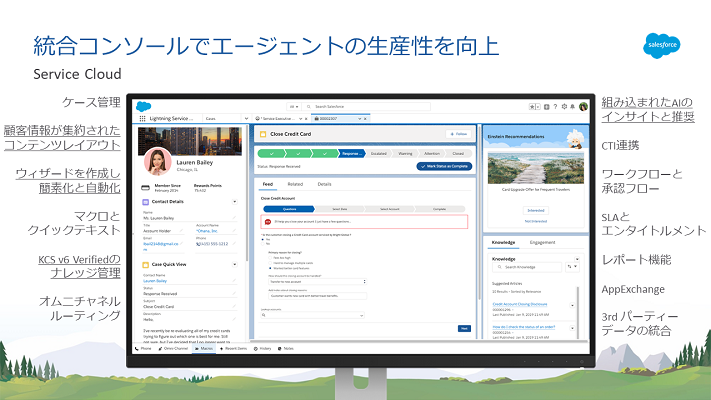This screenshot has height=400, width=711.
Task: Edit the Name field pencil for Ms. Lauren Bailey
Action: pos(234,218)
